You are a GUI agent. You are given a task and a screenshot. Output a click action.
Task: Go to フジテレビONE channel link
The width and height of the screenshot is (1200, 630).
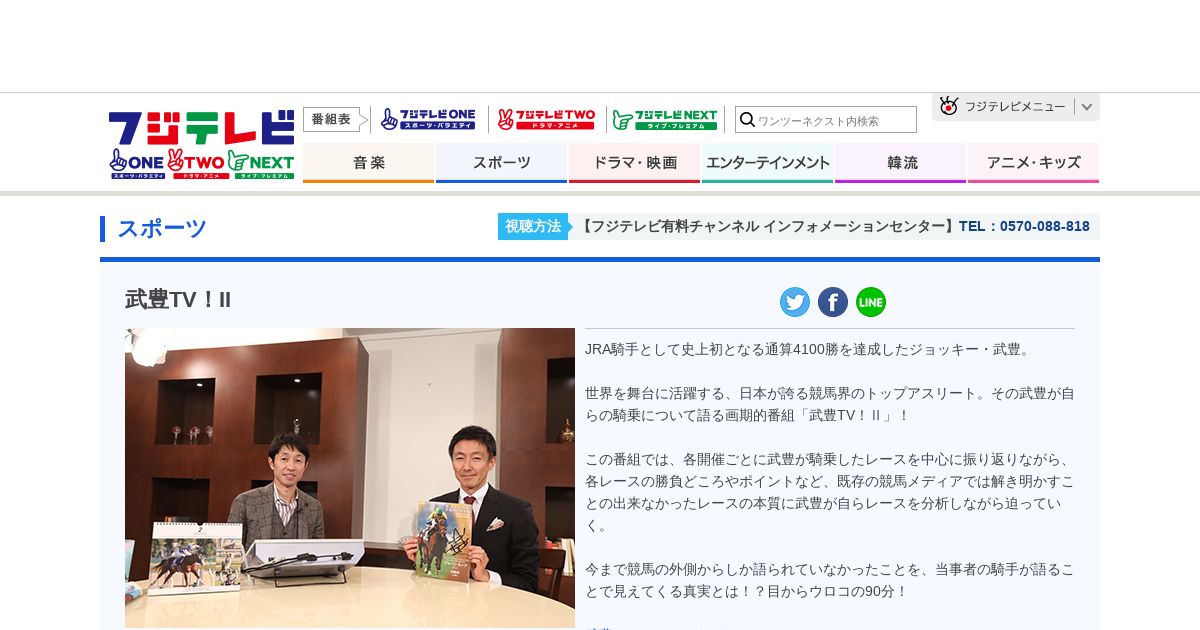click(428, 120)
